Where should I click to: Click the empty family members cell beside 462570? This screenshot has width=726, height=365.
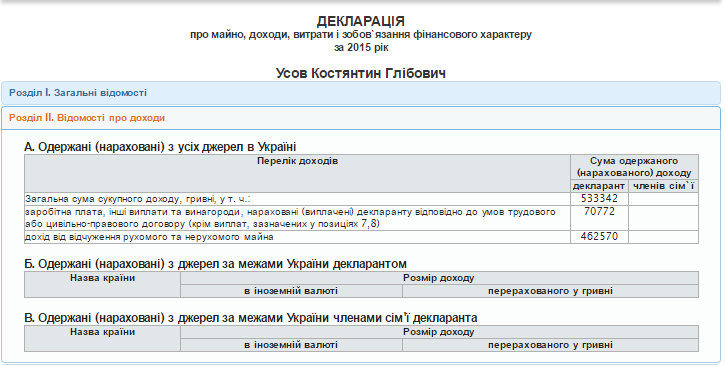tap(663, 237)
